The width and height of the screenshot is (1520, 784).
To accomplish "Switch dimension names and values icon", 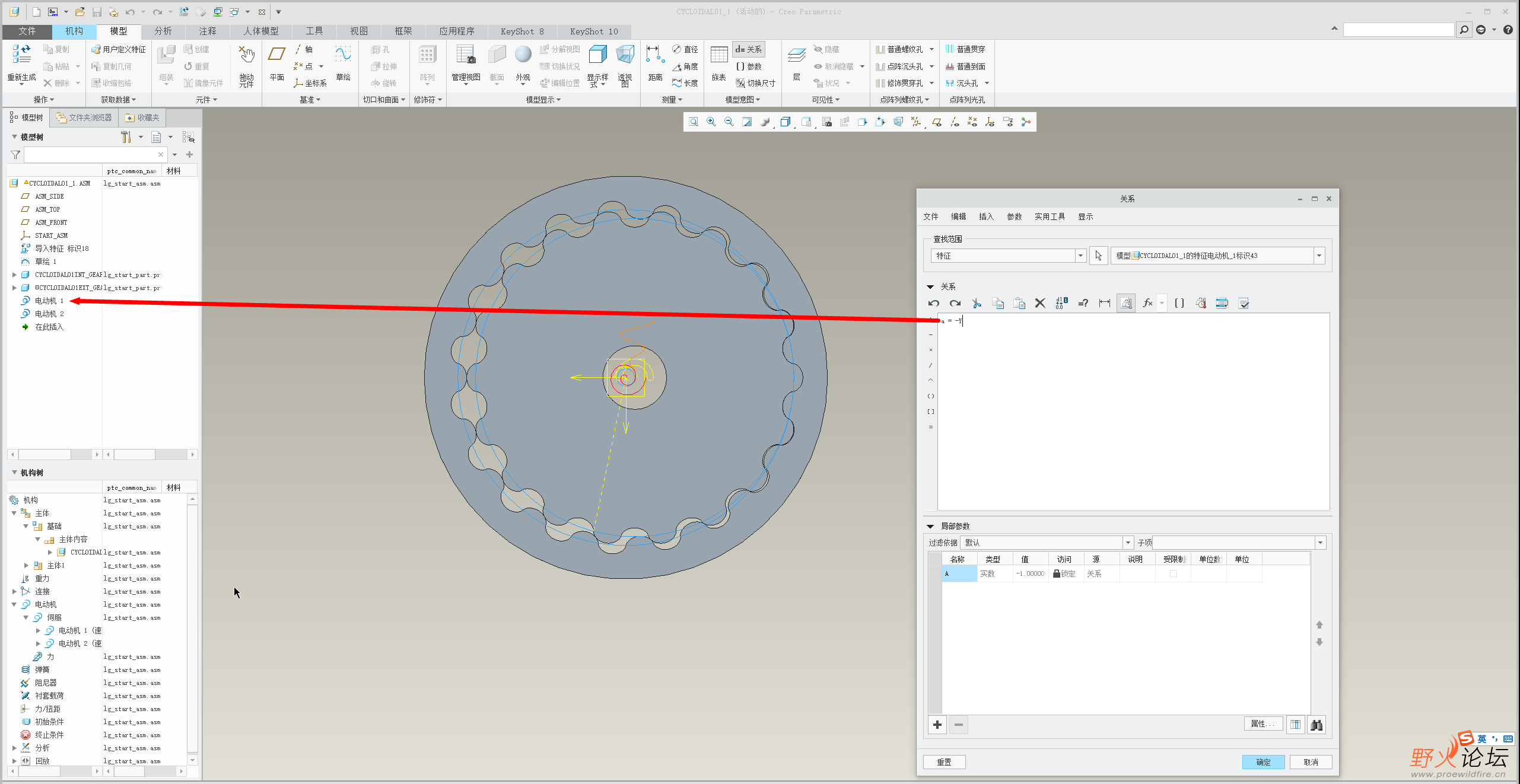I will [x=1062, y=303].
